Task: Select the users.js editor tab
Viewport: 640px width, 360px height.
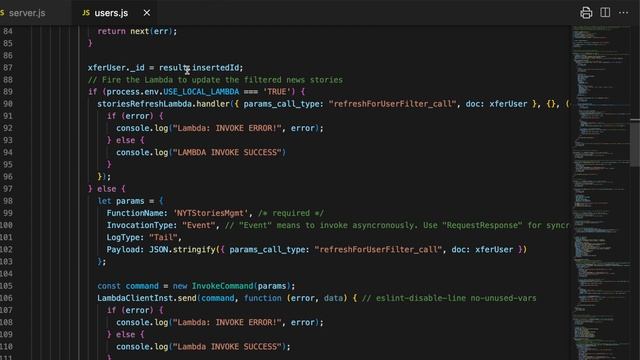Action: click(111, 13)
